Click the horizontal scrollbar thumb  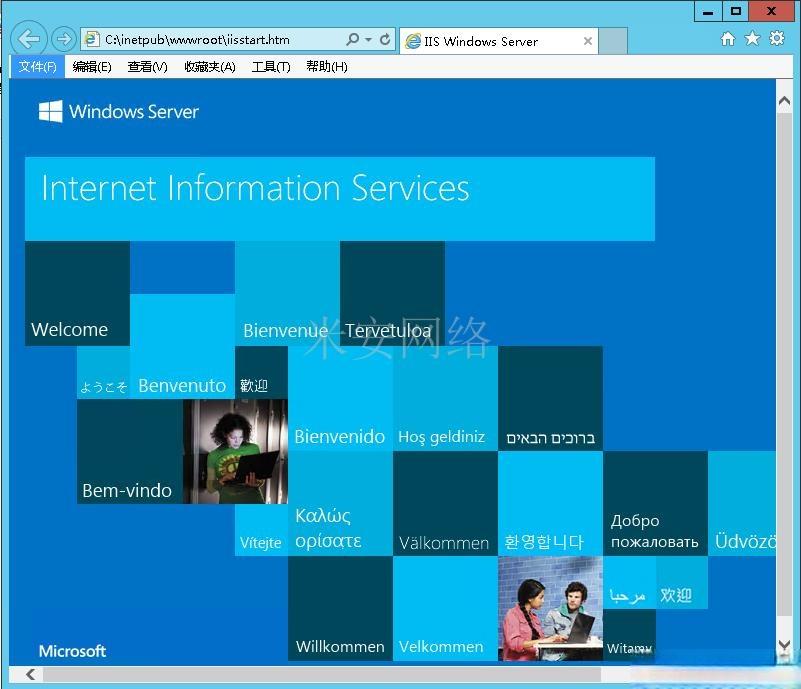click(x=322, y=674)
